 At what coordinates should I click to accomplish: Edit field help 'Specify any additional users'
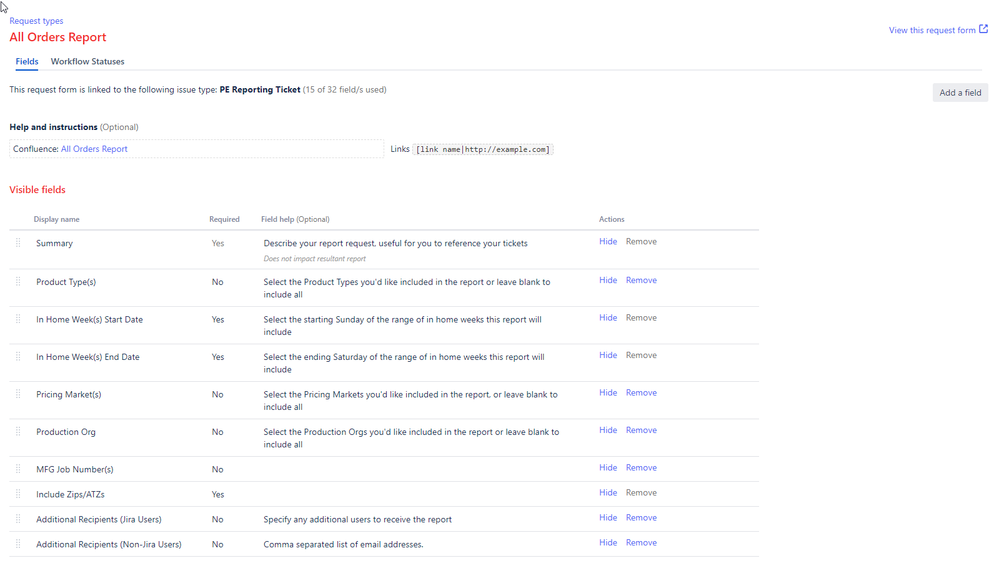(x=357, y=520)
